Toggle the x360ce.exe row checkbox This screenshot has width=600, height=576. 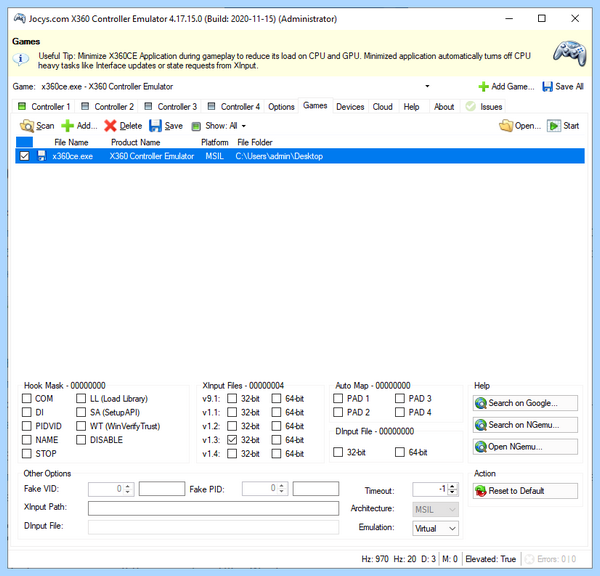tap(24, 156)
